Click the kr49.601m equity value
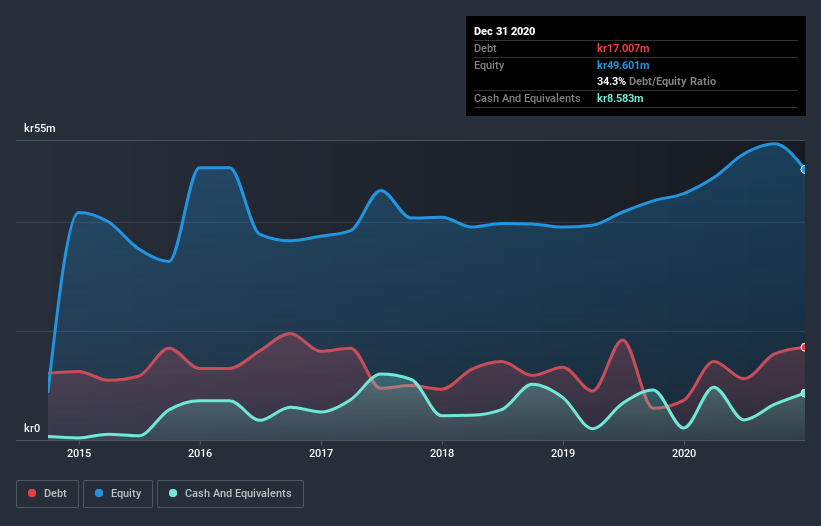This screenshot has width=821, height=526. [x=623, y=65]
